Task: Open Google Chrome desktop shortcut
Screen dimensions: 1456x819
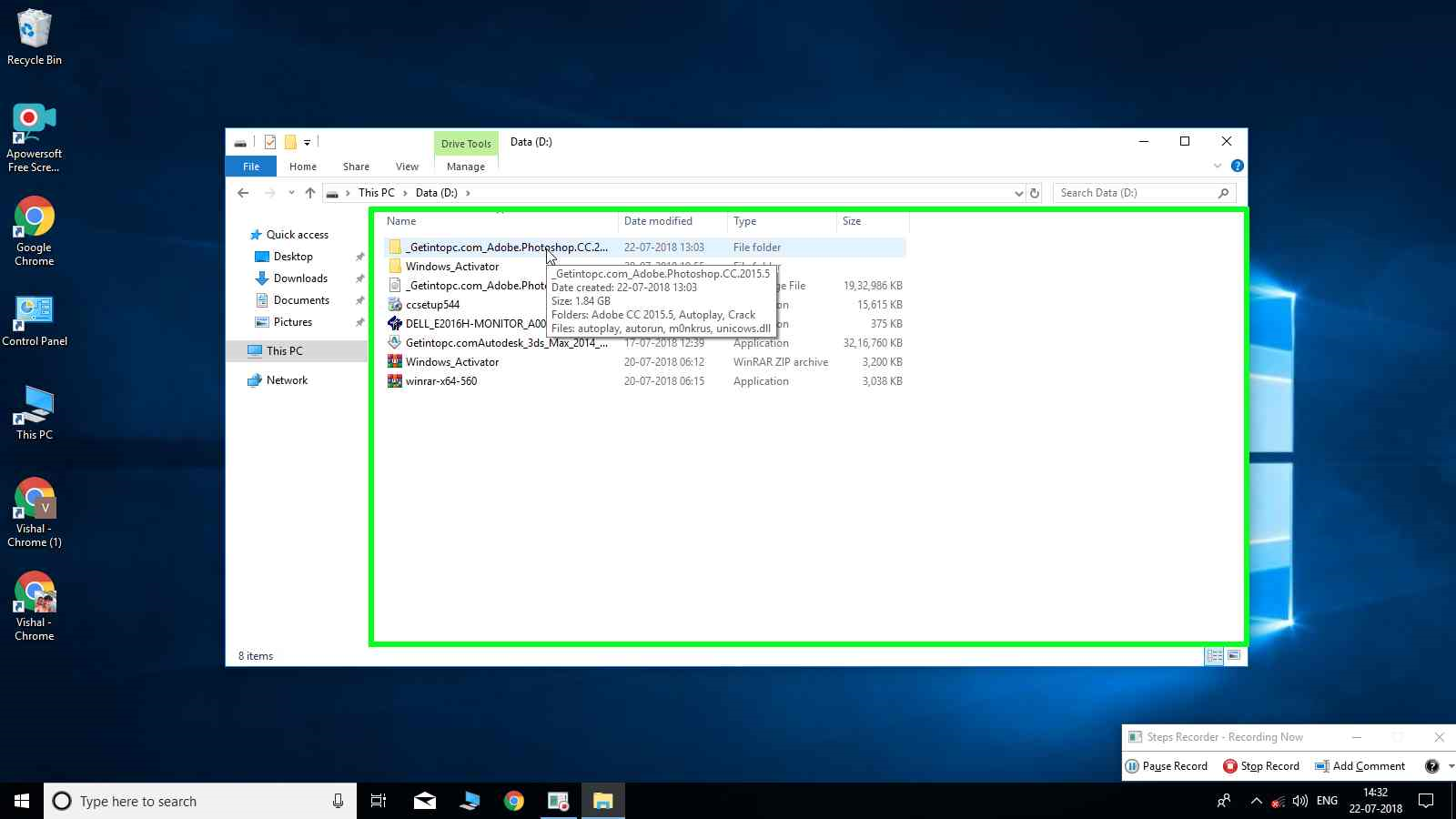Action: click(34, 231)
